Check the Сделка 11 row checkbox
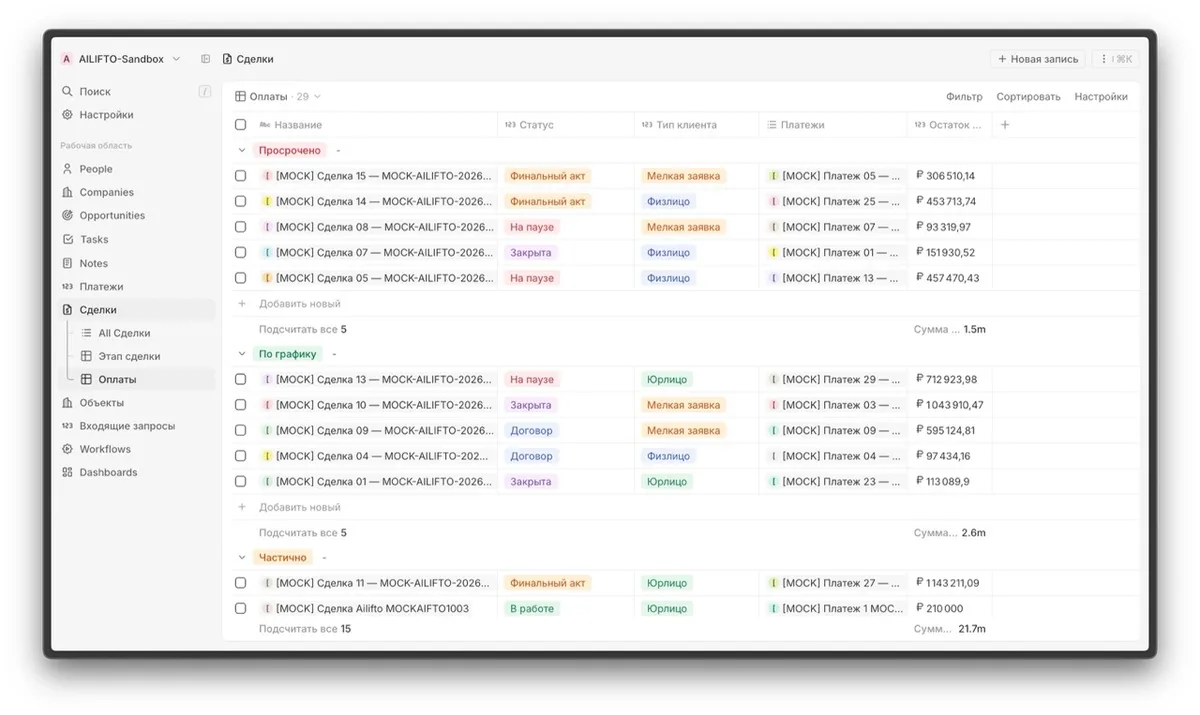 240,583
